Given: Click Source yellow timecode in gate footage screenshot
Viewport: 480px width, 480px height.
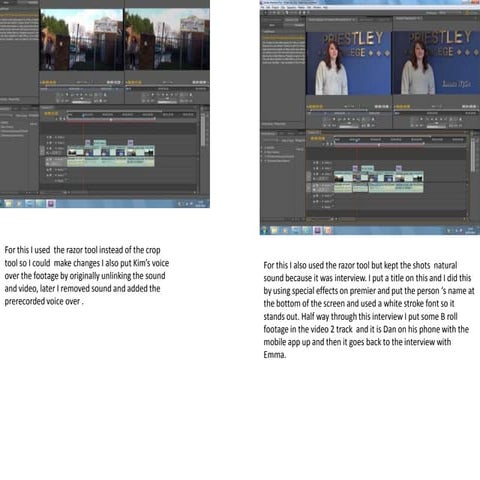Looking at the screenshot, I should [48, 82].
